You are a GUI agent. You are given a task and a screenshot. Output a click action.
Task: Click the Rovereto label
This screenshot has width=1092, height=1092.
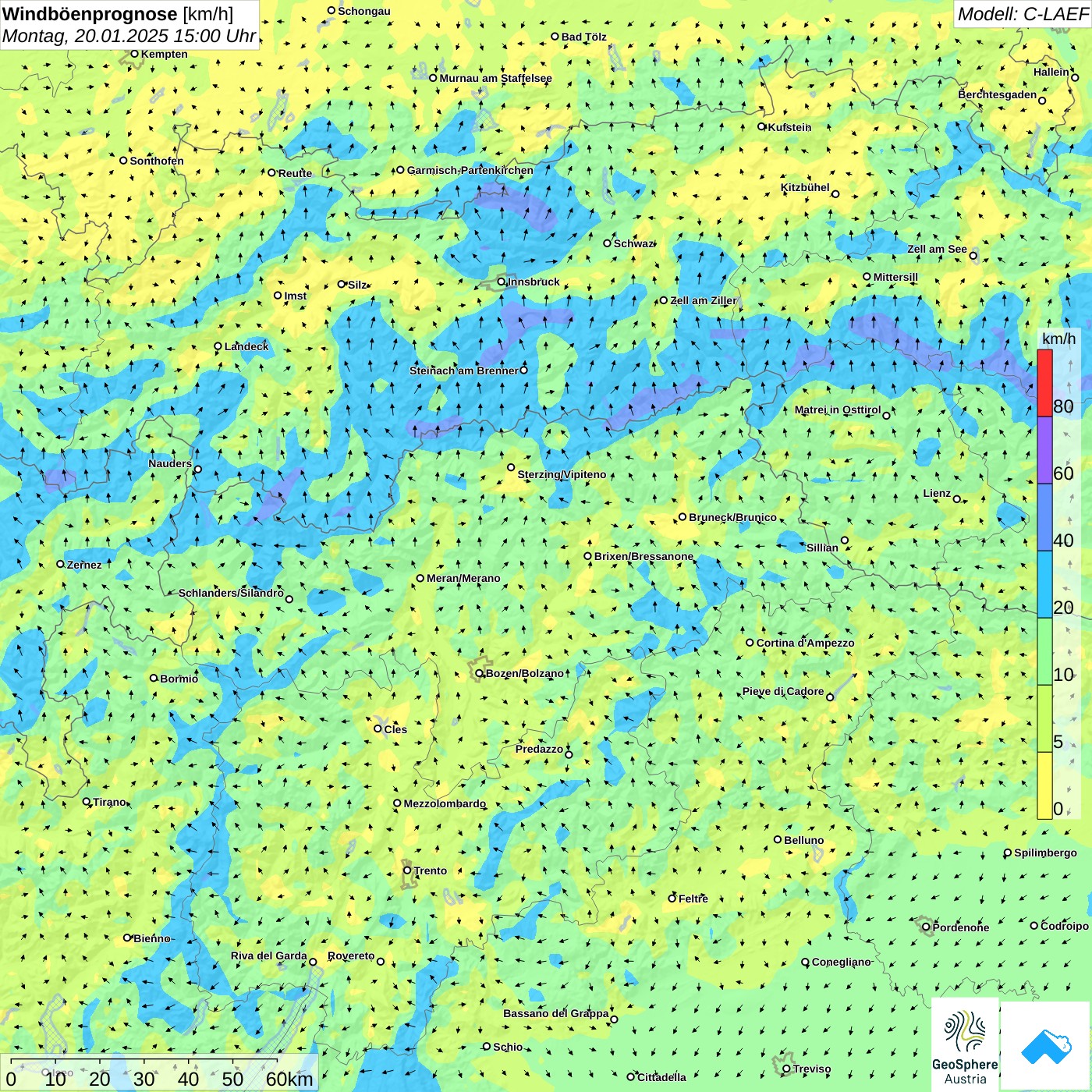coord(351,955)
